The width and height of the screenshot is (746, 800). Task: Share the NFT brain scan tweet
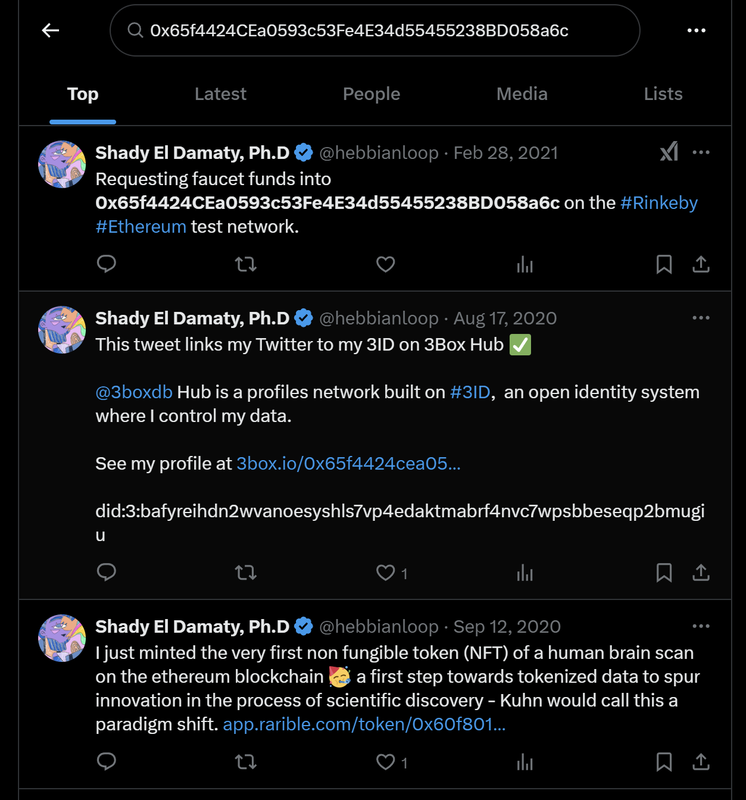point(701,763)
